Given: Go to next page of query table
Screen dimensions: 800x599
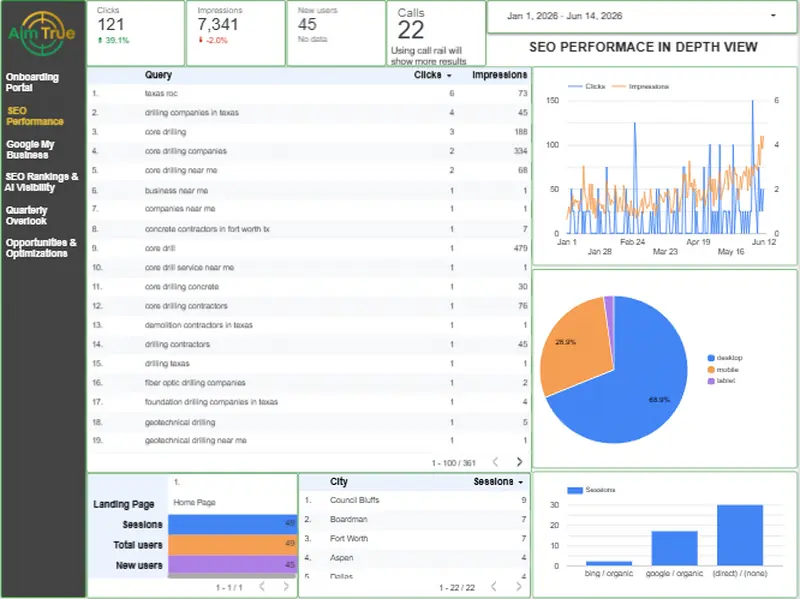Looking at the screenshot, I should point(519,462).
